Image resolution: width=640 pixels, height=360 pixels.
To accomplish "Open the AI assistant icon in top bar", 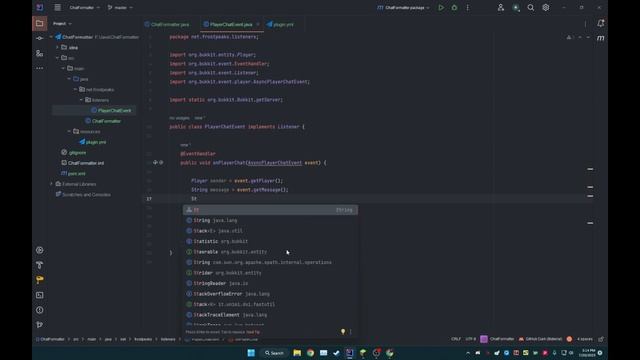I will [x=516, y=7].
